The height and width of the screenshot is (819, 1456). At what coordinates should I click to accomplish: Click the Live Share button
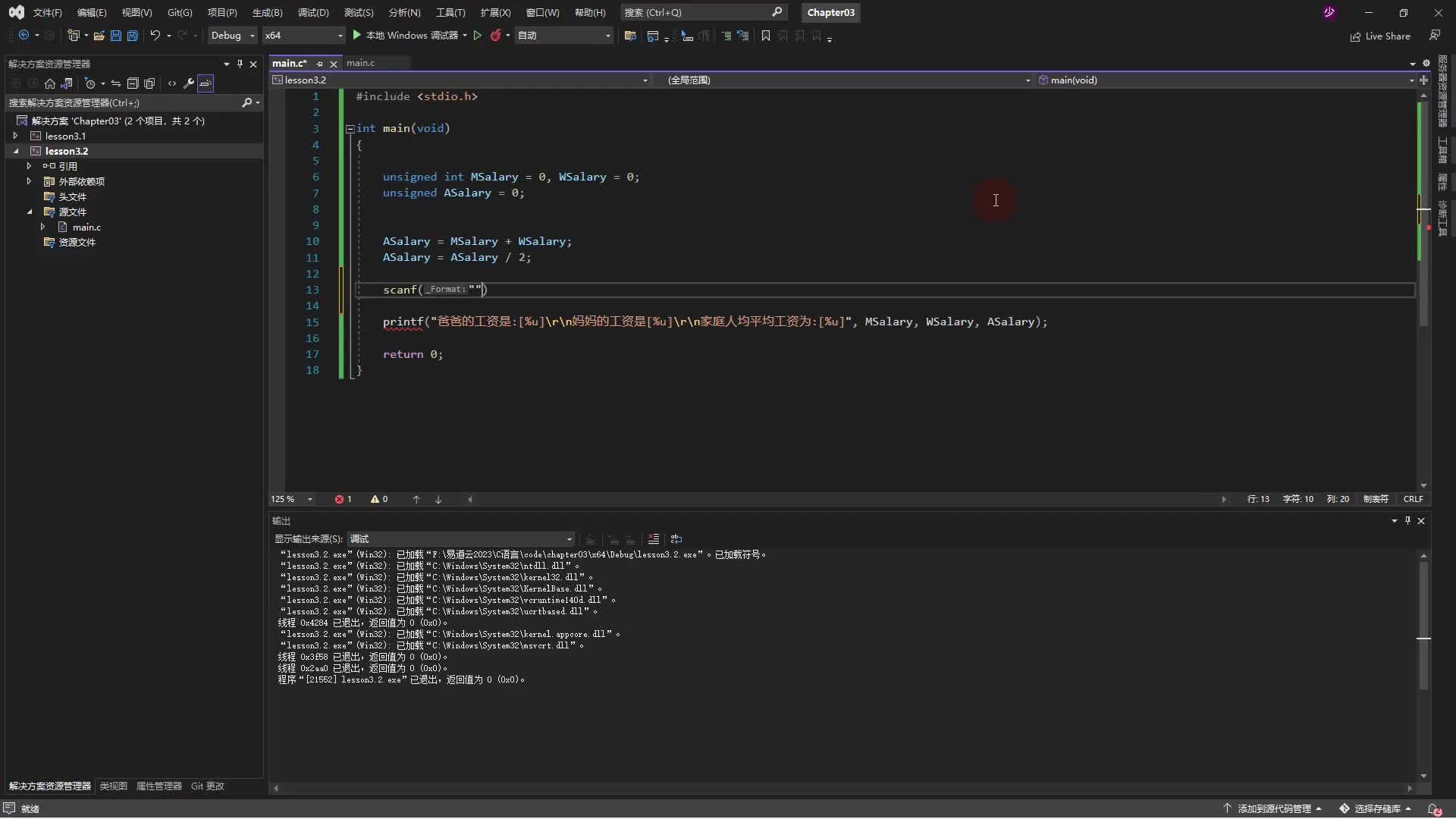[1380, 36]
